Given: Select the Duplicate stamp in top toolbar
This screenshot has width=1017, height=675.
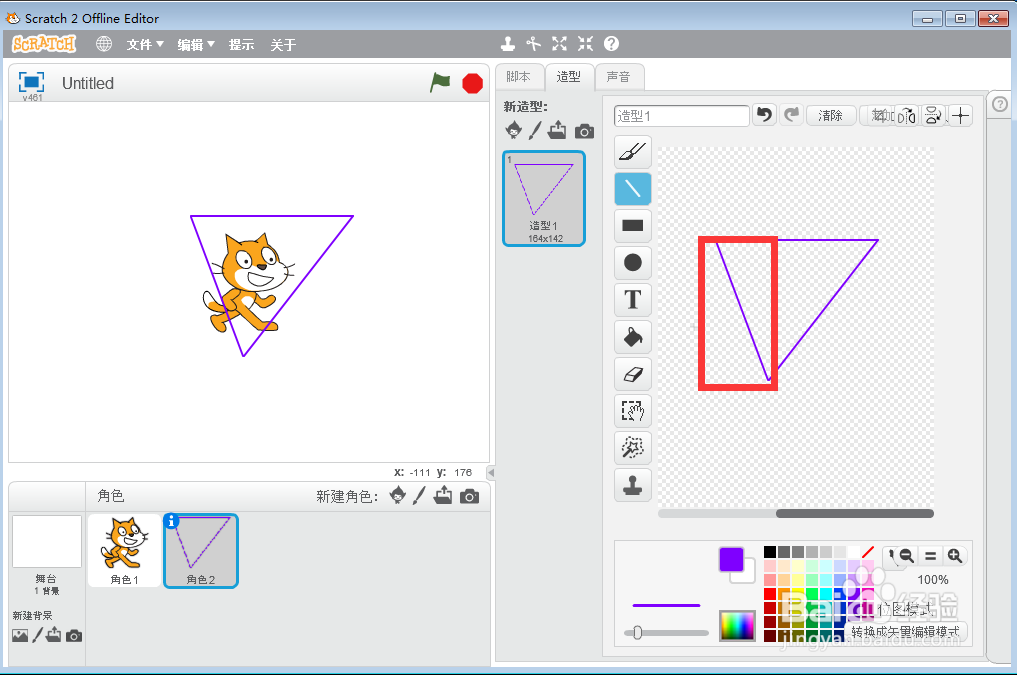Looking at the screenshot, I should (x=508, y=43).
